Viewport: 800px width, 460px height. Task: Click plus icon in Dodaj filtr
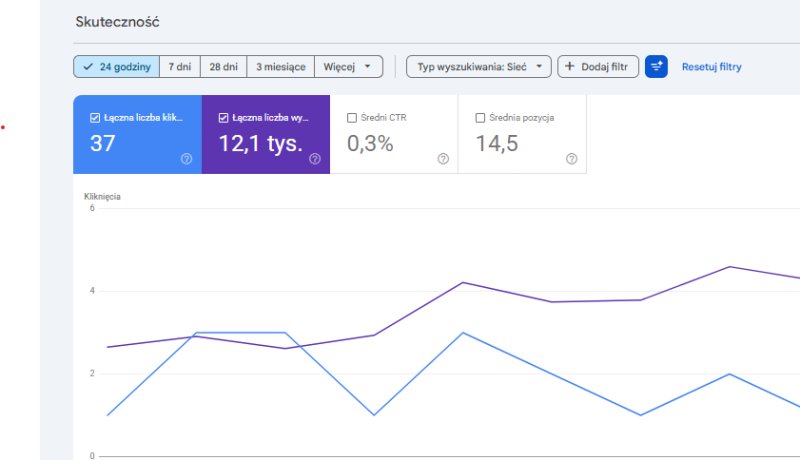(570, 66)
